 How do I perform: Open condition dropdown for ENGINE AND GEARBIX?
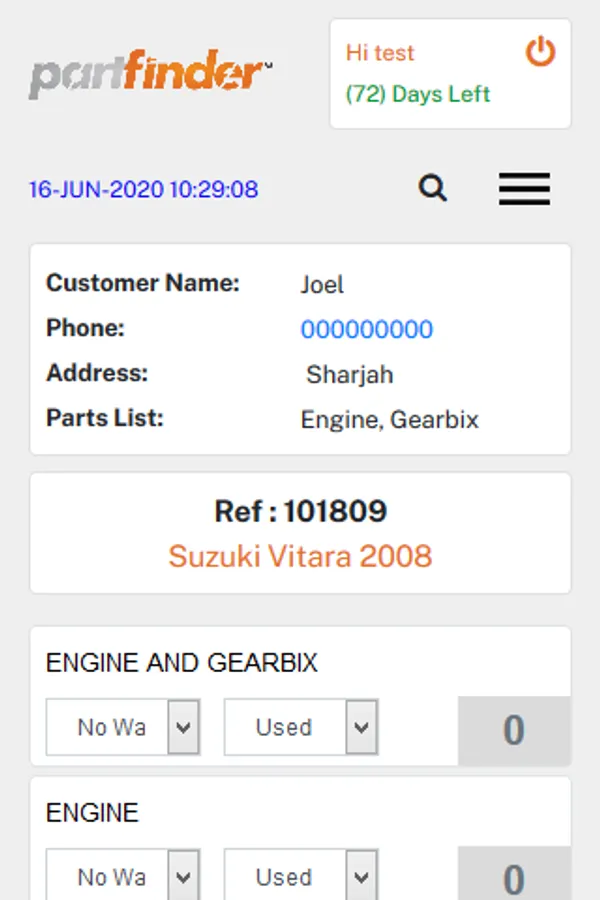pos(301,727)
